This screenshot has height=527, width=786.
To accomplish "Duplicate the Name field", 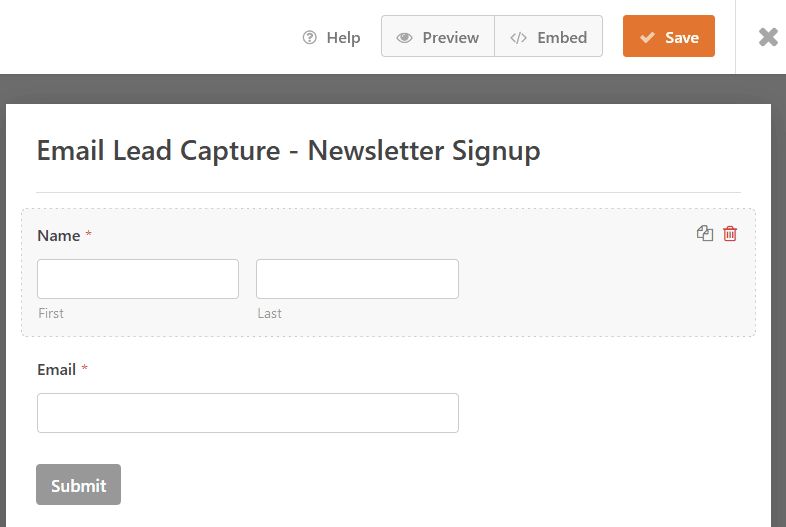I will tap(705, 234).
